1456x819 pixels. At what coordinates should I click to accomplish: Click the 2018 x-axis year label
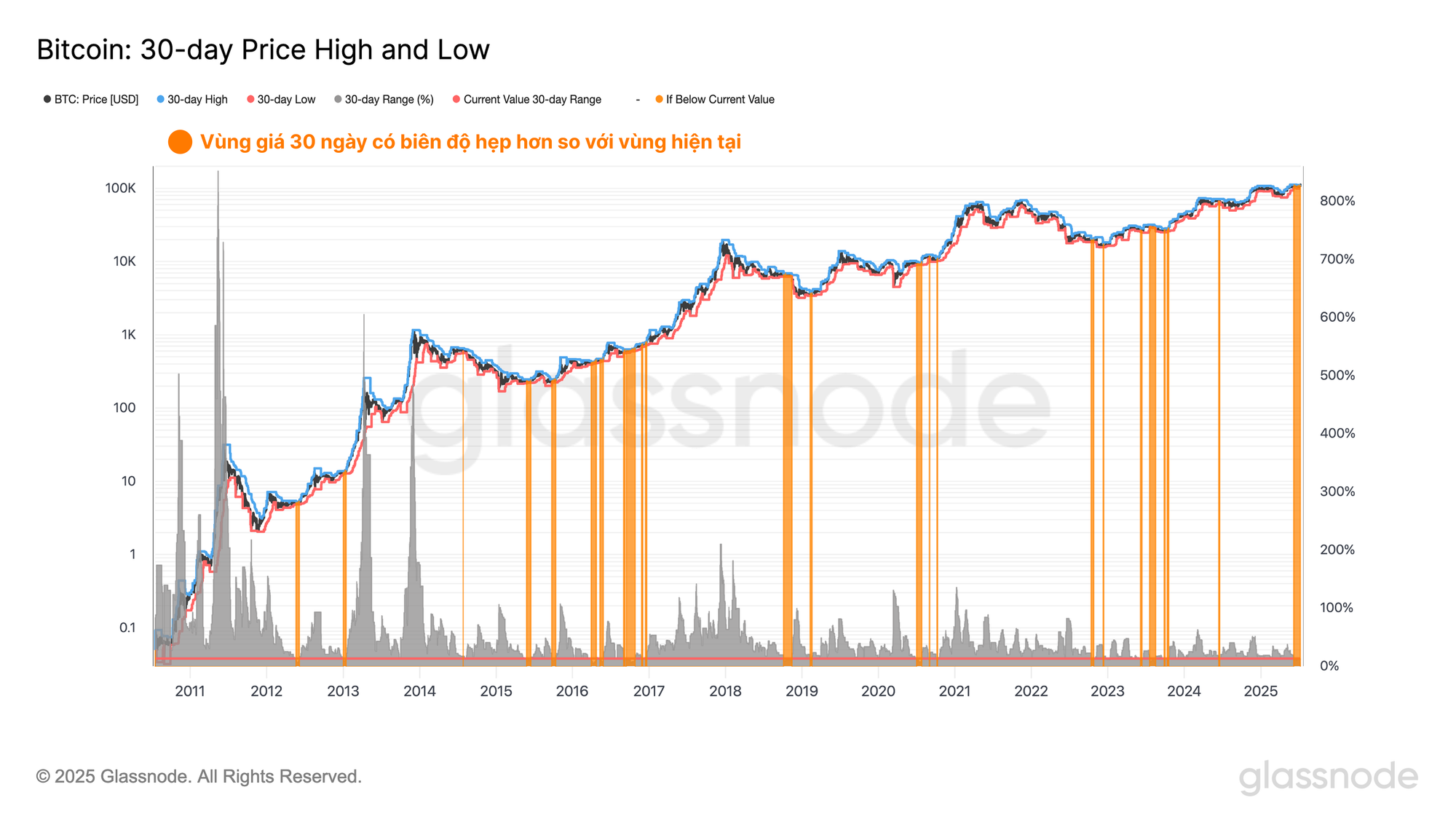click(x=725, y=691)
